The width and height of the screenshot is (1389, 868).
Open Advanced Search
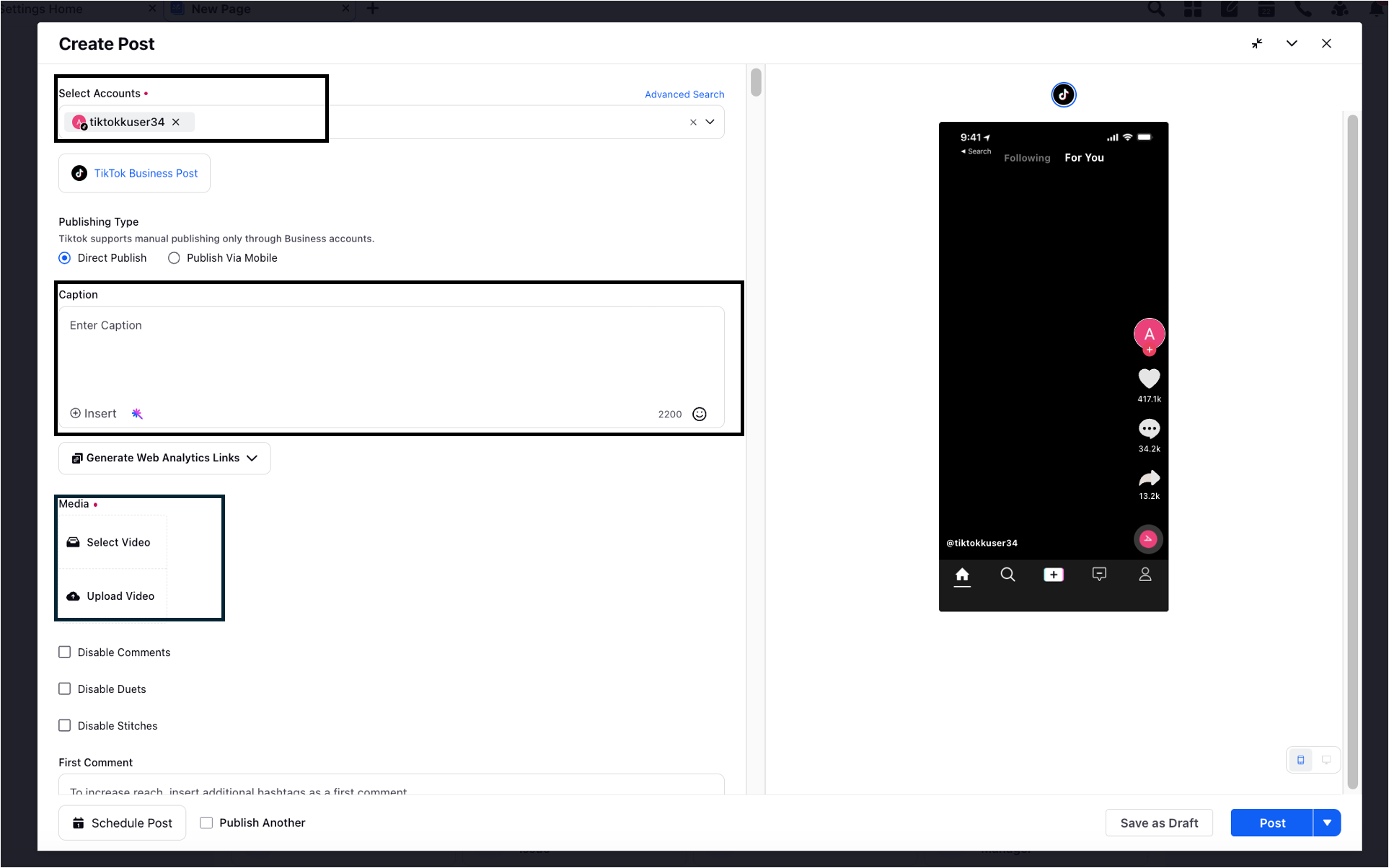point(684,94)
